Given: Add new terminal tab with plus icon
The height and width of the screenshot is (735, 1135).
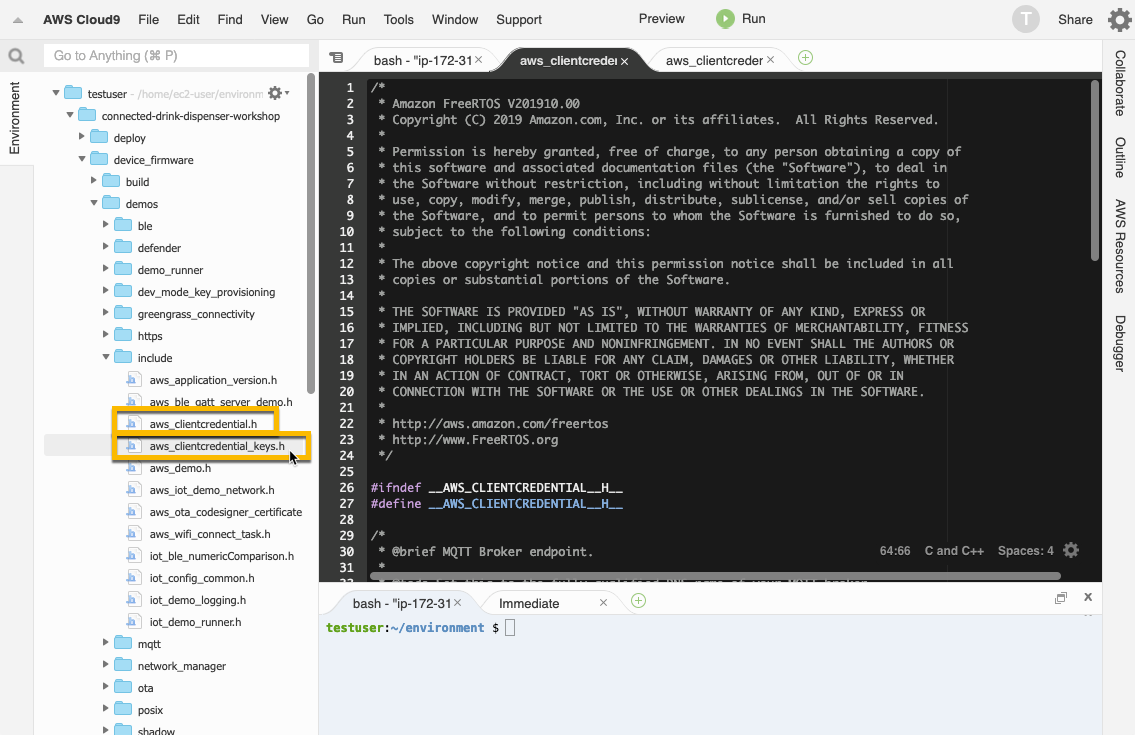Looking at the screenshot, I should (x=638, y=601).
